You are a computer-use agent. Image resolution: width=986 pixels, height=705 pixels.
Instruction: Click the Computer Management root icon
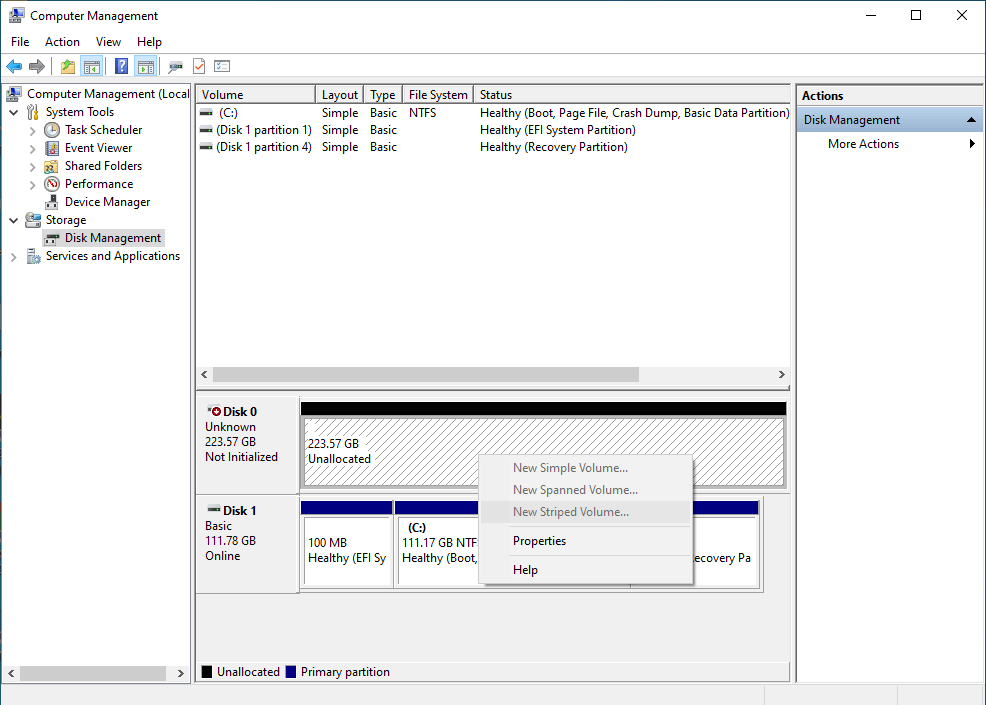[x=14, y=94]
